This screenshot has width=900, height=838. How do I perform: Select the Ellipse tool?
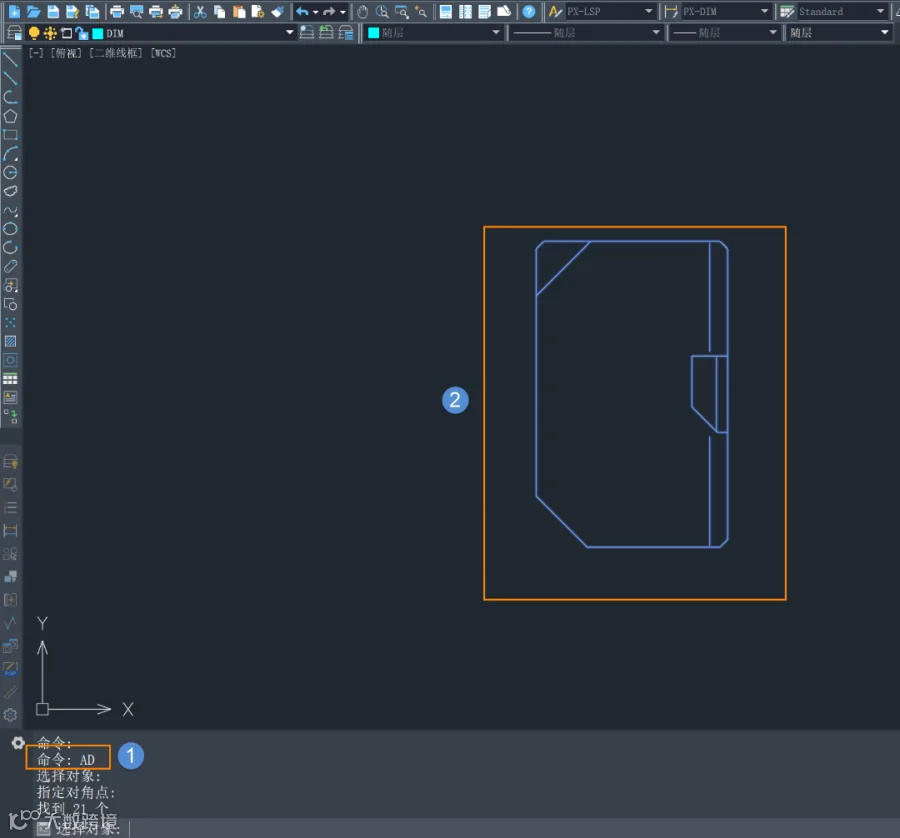click(10, 228)
